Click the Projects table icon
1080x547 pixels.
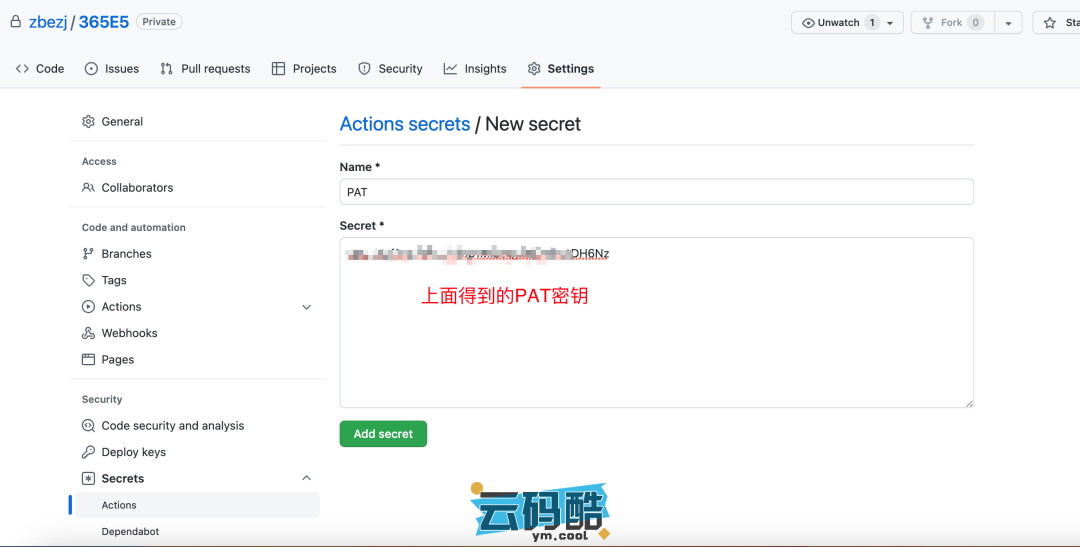coord(279,69)
